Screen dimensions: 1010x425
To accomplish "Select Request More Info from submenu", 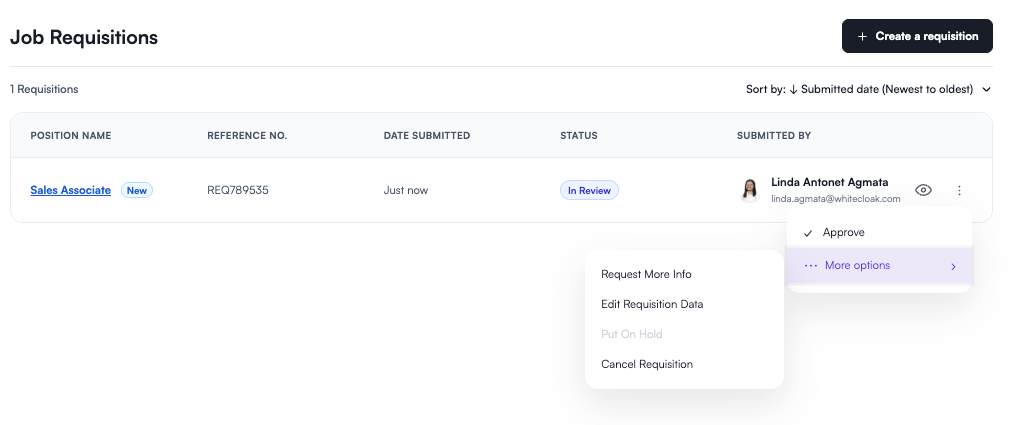I will coord(646,274).
